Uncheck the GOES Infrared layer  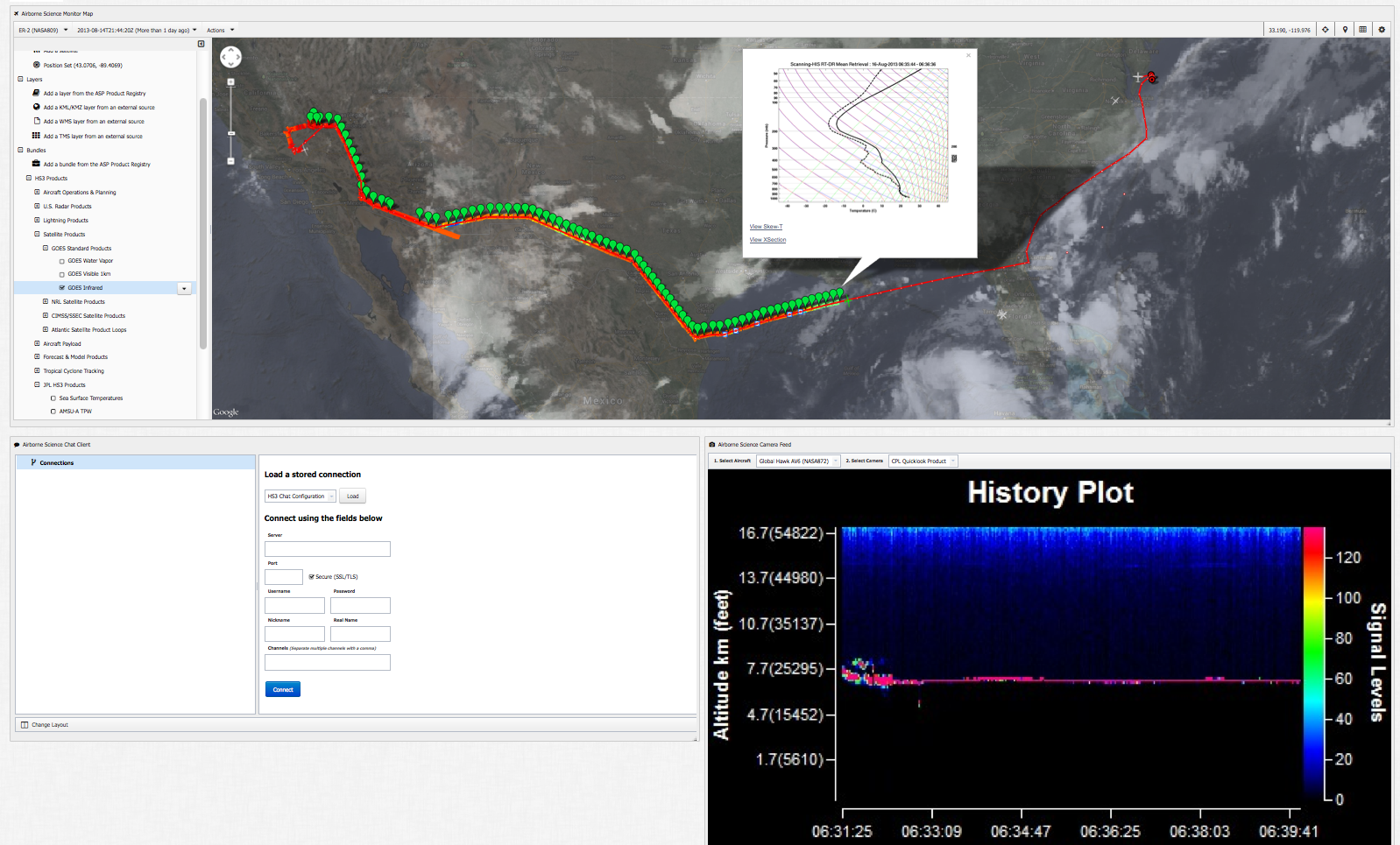(x=62, y=288)
